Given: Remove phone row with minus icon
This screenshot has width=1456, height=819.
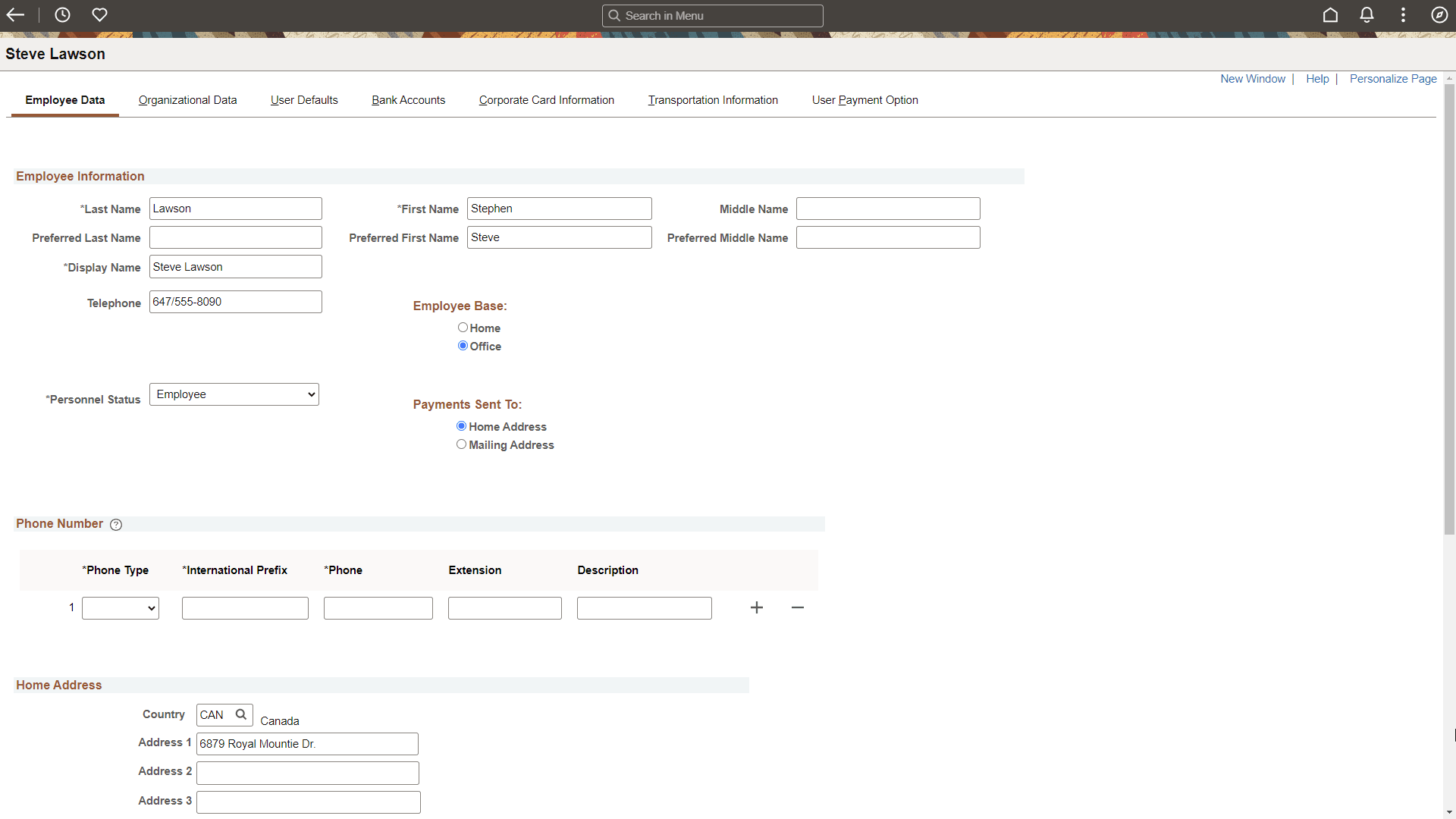Looking at the screenshot, I should click(797, 607).
